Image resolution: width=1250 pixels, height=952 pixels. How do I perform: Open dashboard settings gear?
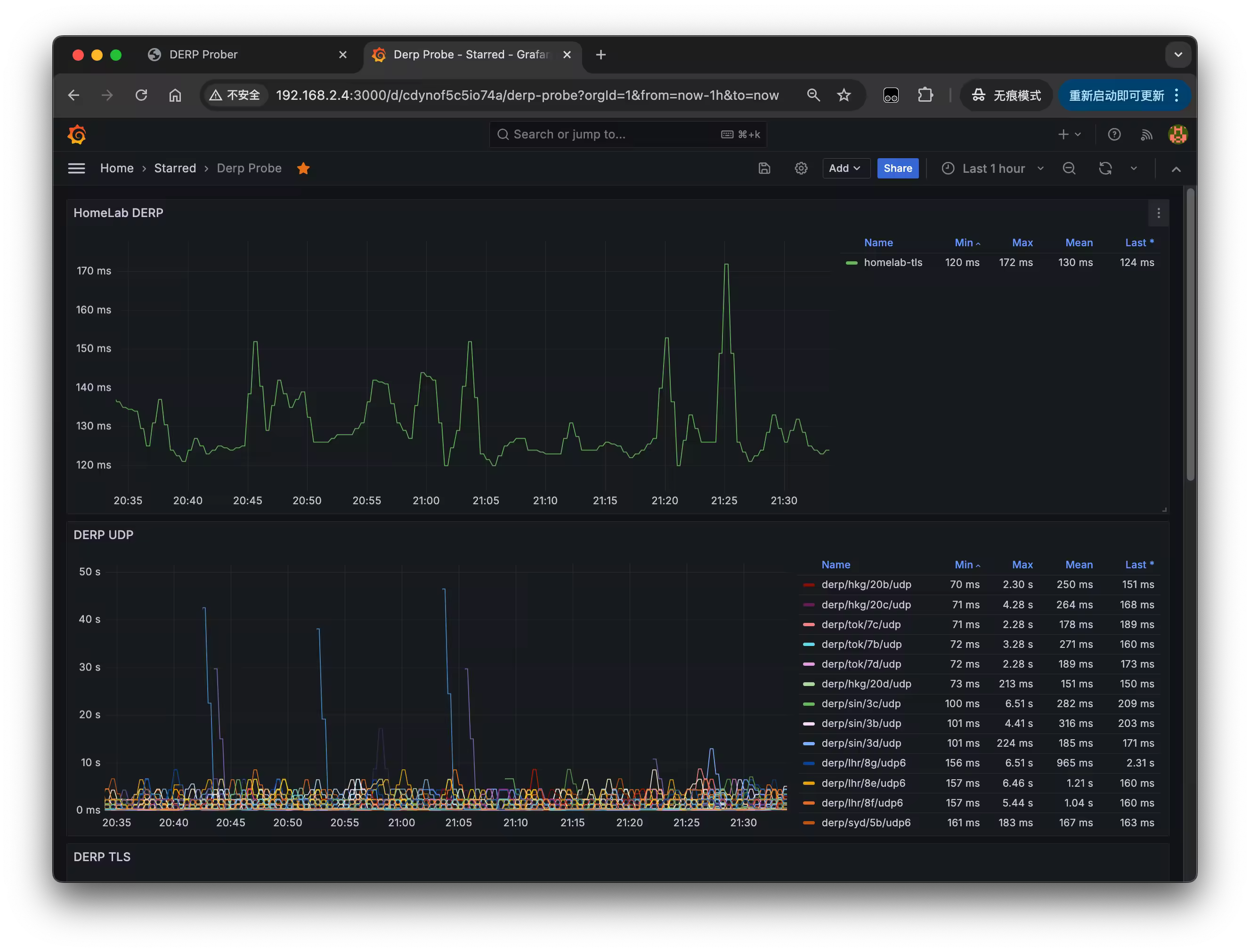coord(801,168)
